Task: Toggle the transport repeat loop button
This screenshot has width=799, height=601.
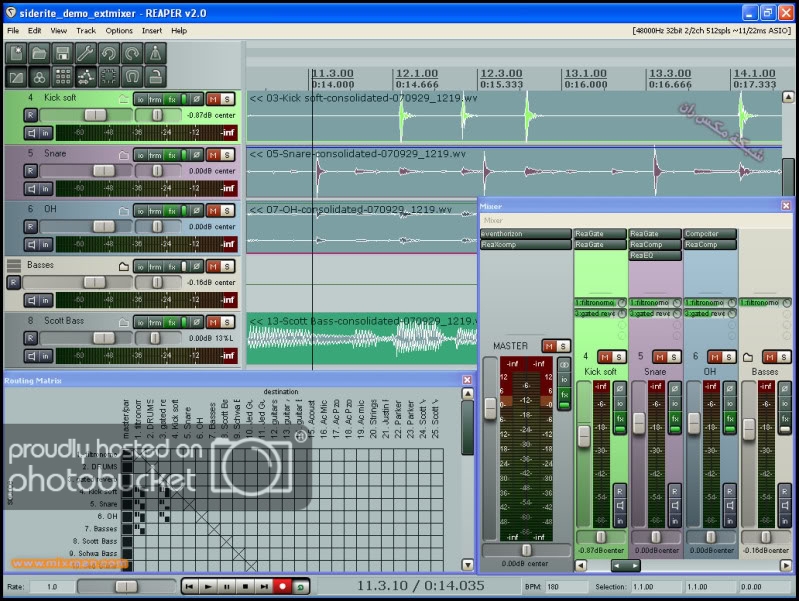Action: tap(301, 587)
